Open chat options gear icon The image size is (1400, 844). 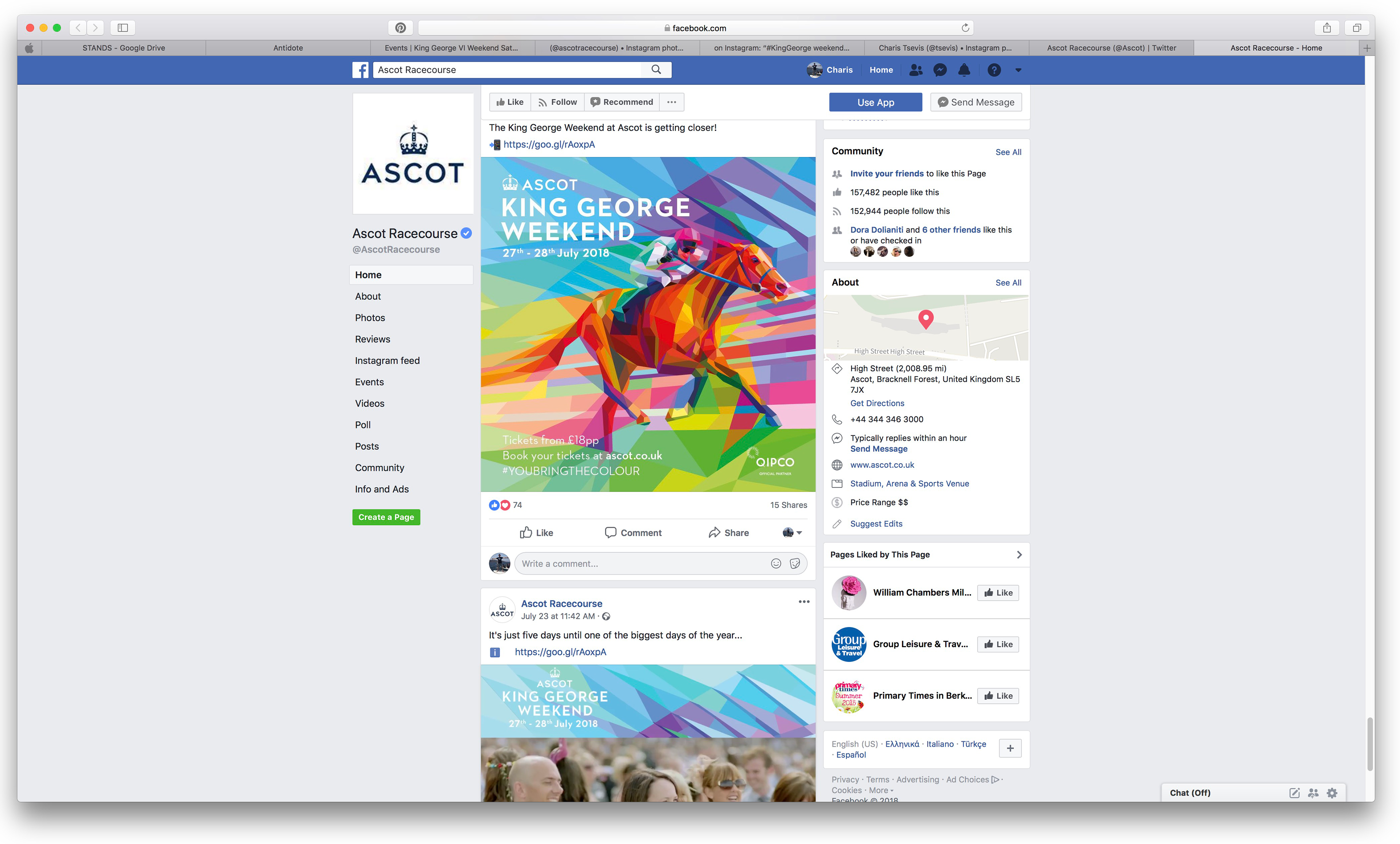click(1332, 793)
